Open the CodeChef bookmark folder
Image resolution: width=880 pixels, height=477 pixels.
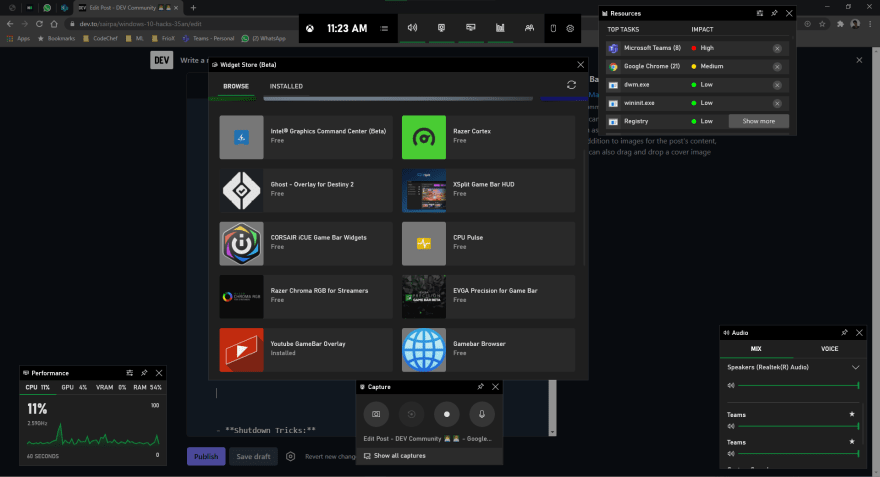pos(100,39)
